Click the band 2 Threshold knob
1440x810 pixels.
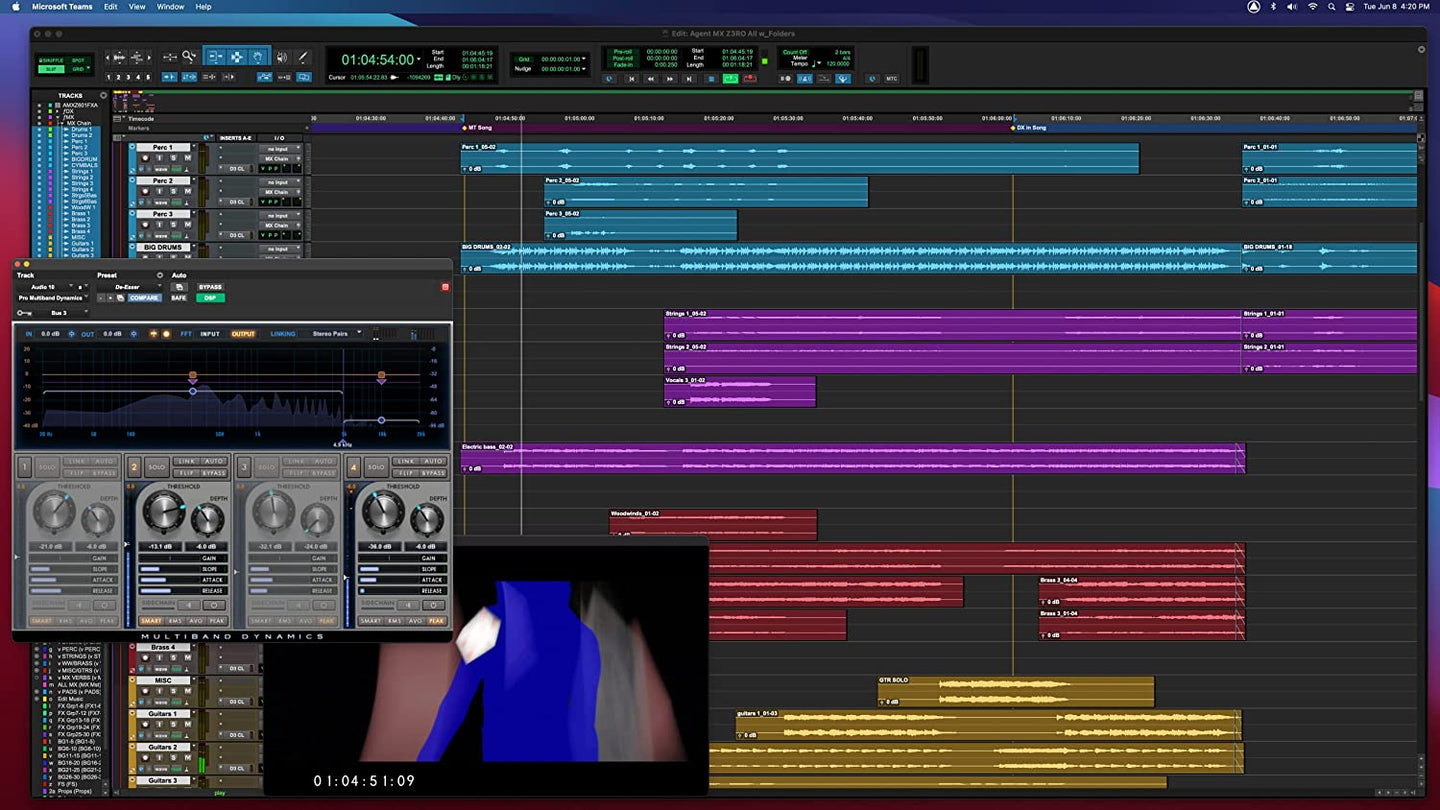point(161,512)
